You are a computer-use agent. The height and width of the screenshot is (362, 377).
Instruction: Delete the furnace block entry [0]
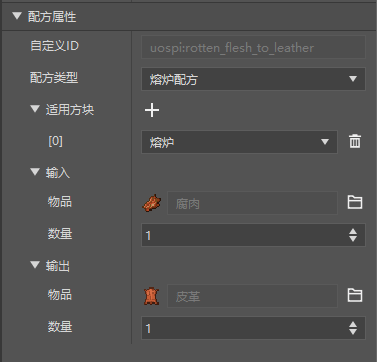coord(355,141)
